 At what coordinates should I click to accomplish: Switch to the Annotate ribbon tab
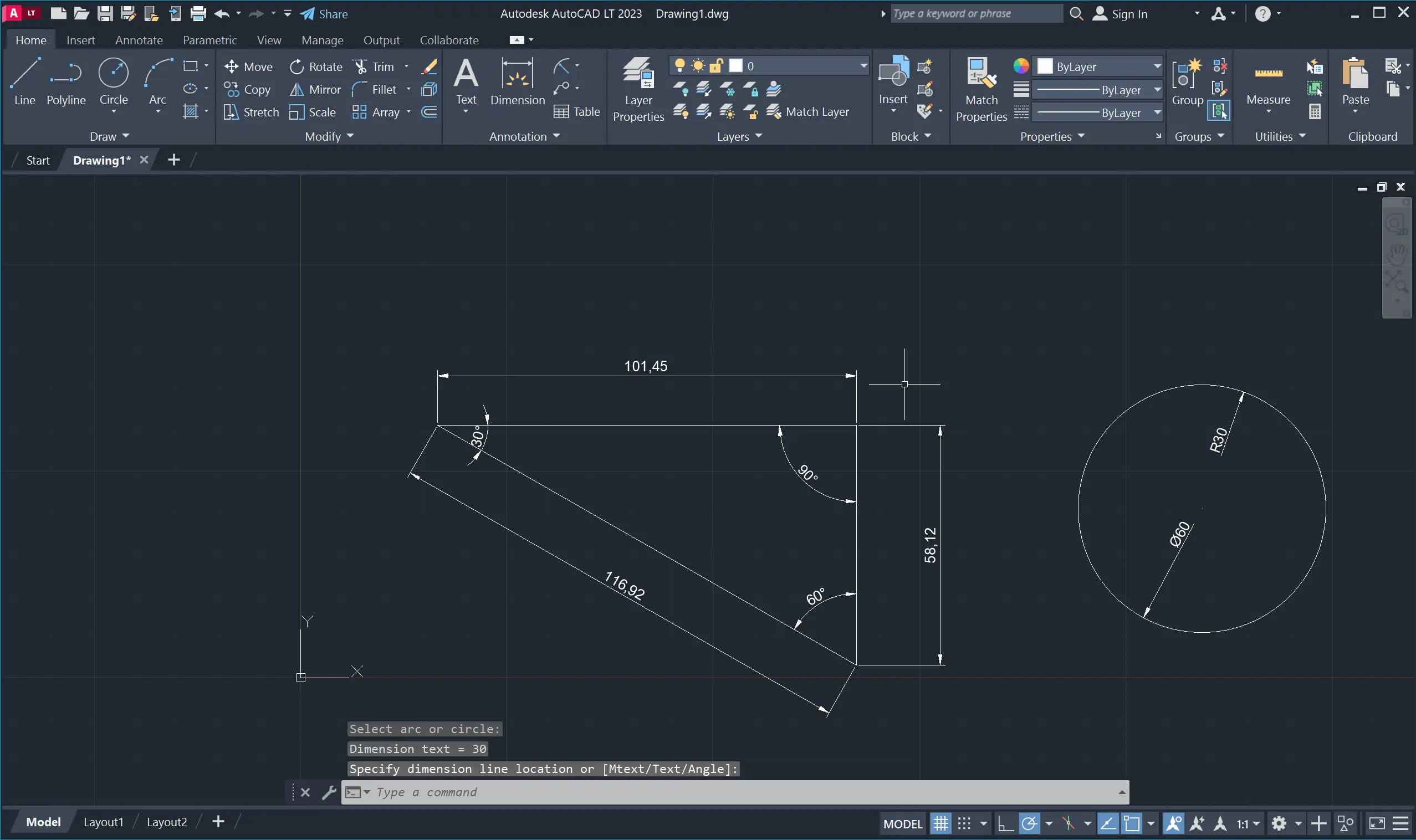139,40
